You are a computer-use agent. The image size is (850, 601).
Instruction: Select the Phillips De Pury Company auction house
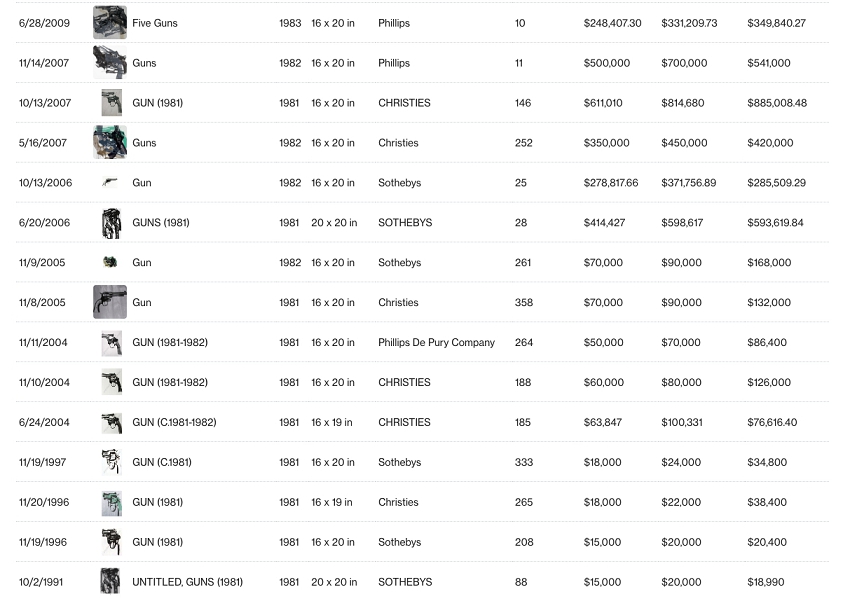click(436, 342)
